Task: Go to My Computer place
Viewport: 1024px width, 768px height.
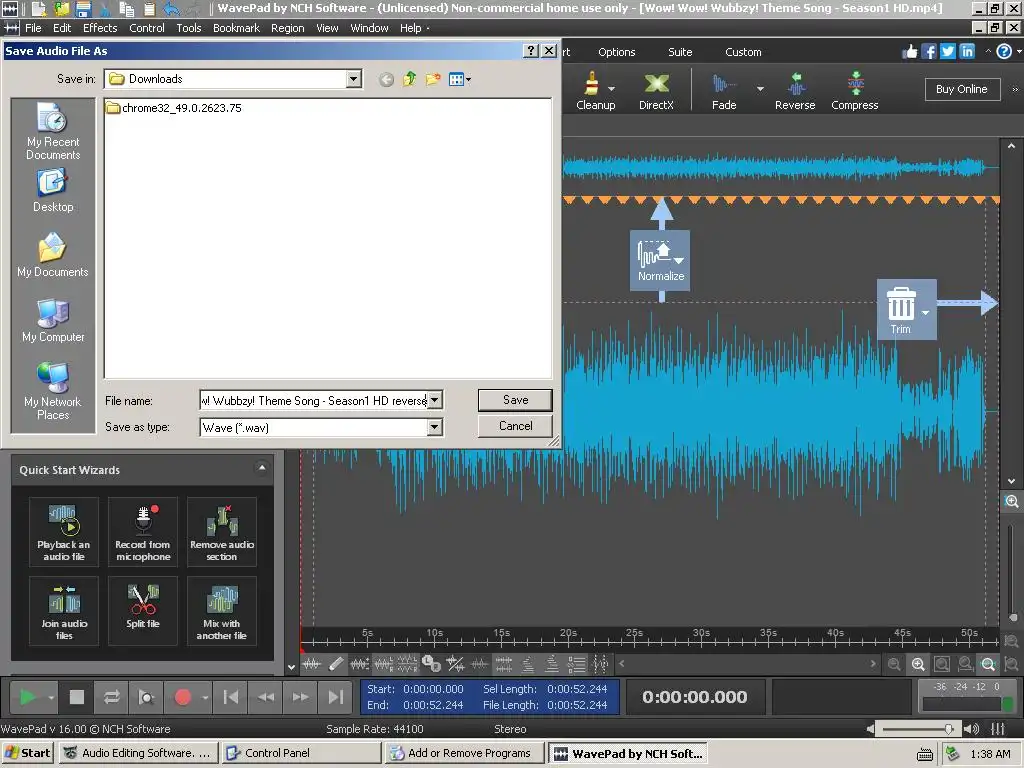Action: click(53, 320)
